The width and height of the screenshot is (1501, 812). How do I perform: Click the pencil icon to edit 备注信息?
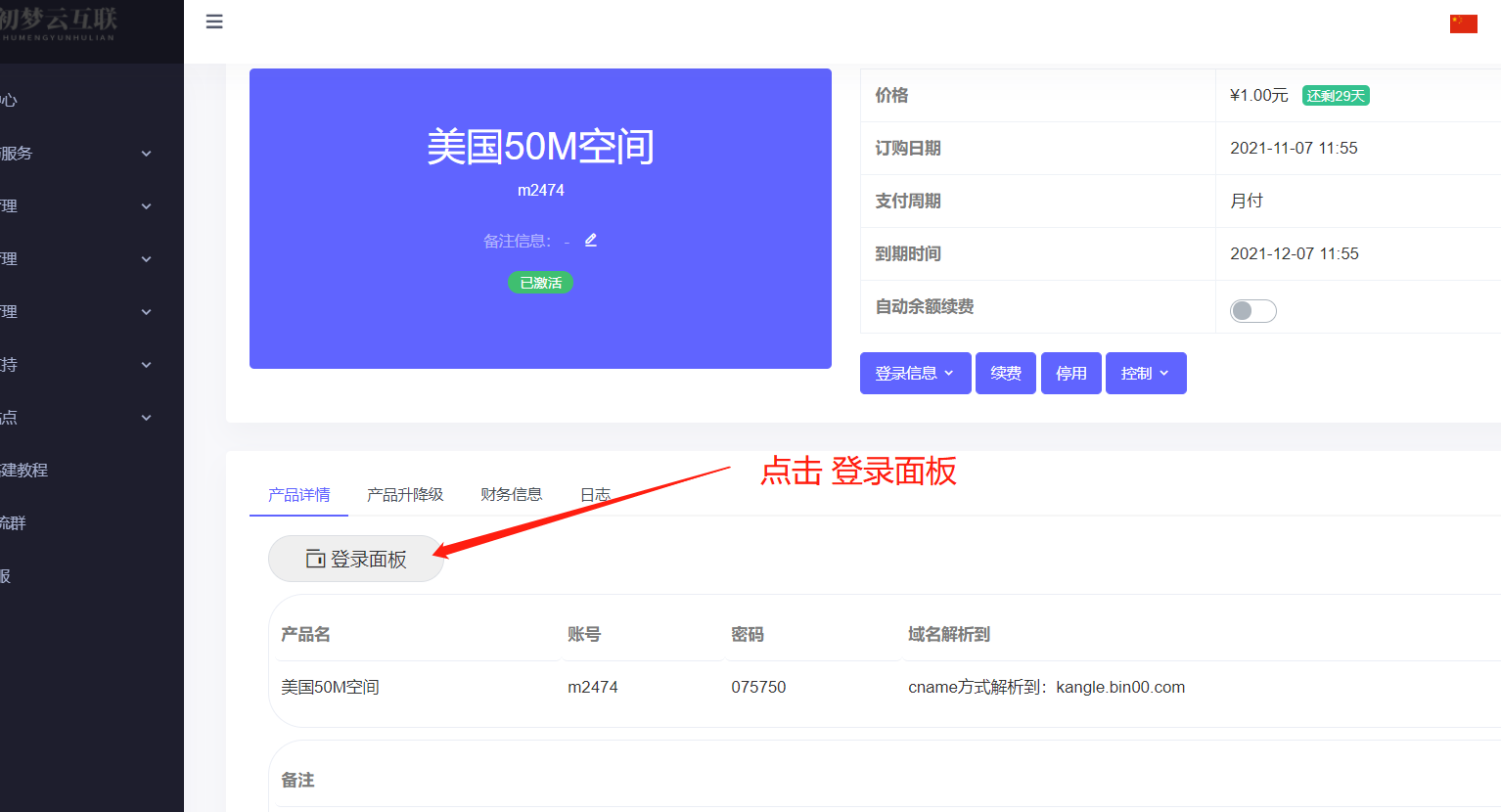click(x=590, y=239)
